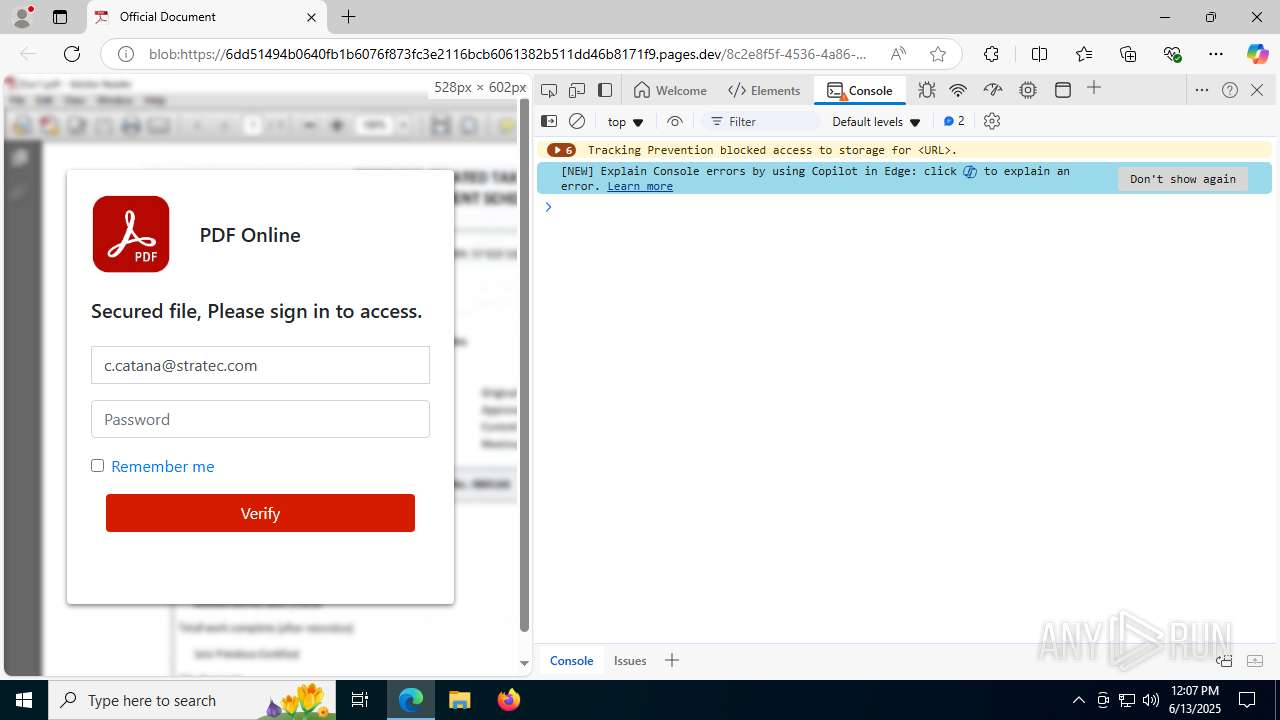Click the console Filter input
This screenshot has width=1280, height=720.
click(x=760, y=121)
